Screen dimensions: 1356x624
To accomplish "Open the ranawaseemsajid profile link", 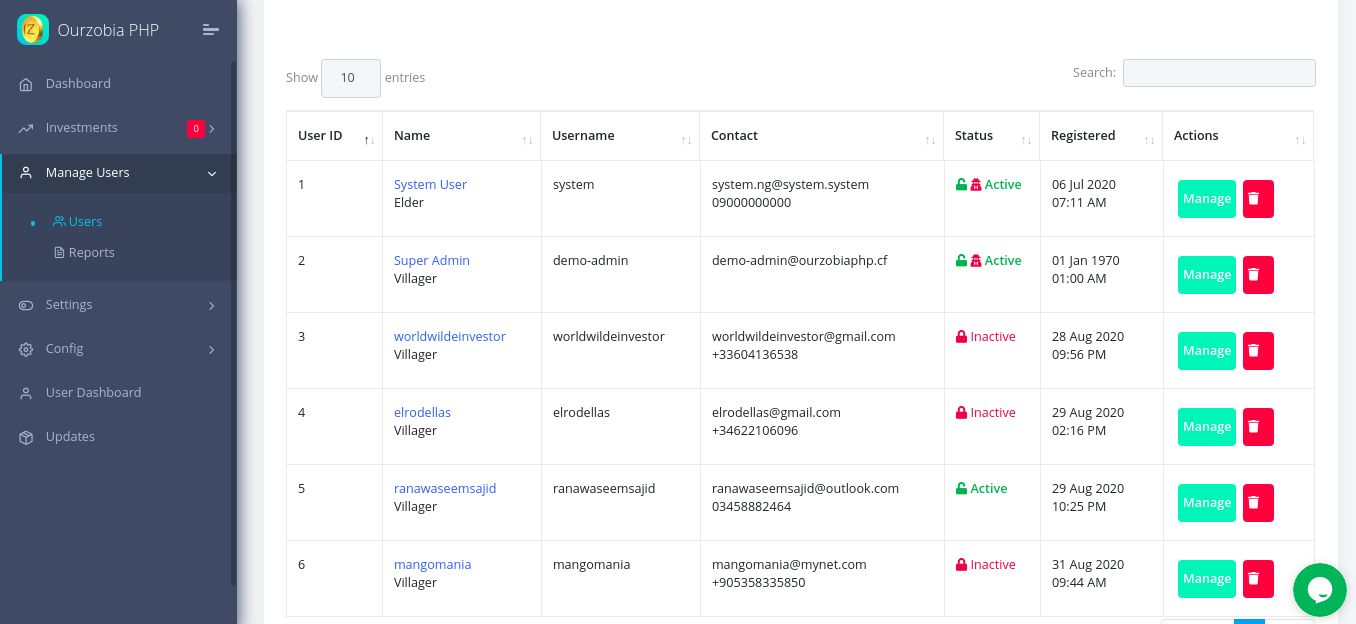I will coord(445,489).
